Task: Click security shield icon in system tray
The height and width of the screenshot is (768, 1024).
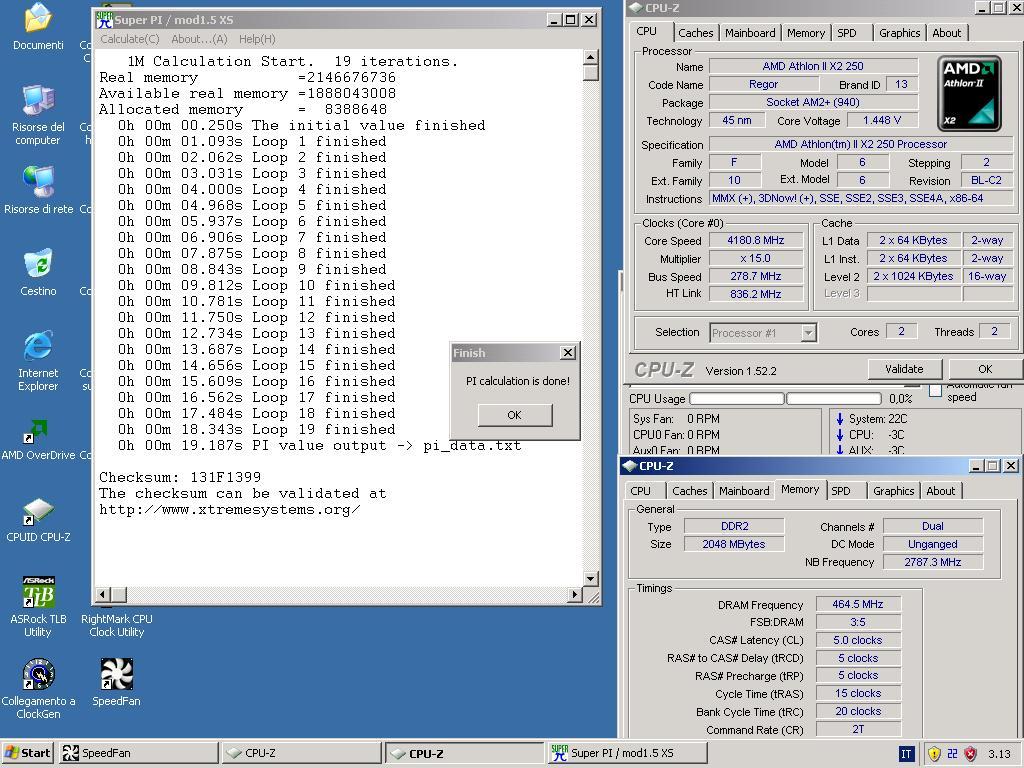Action: click(934, 754)
